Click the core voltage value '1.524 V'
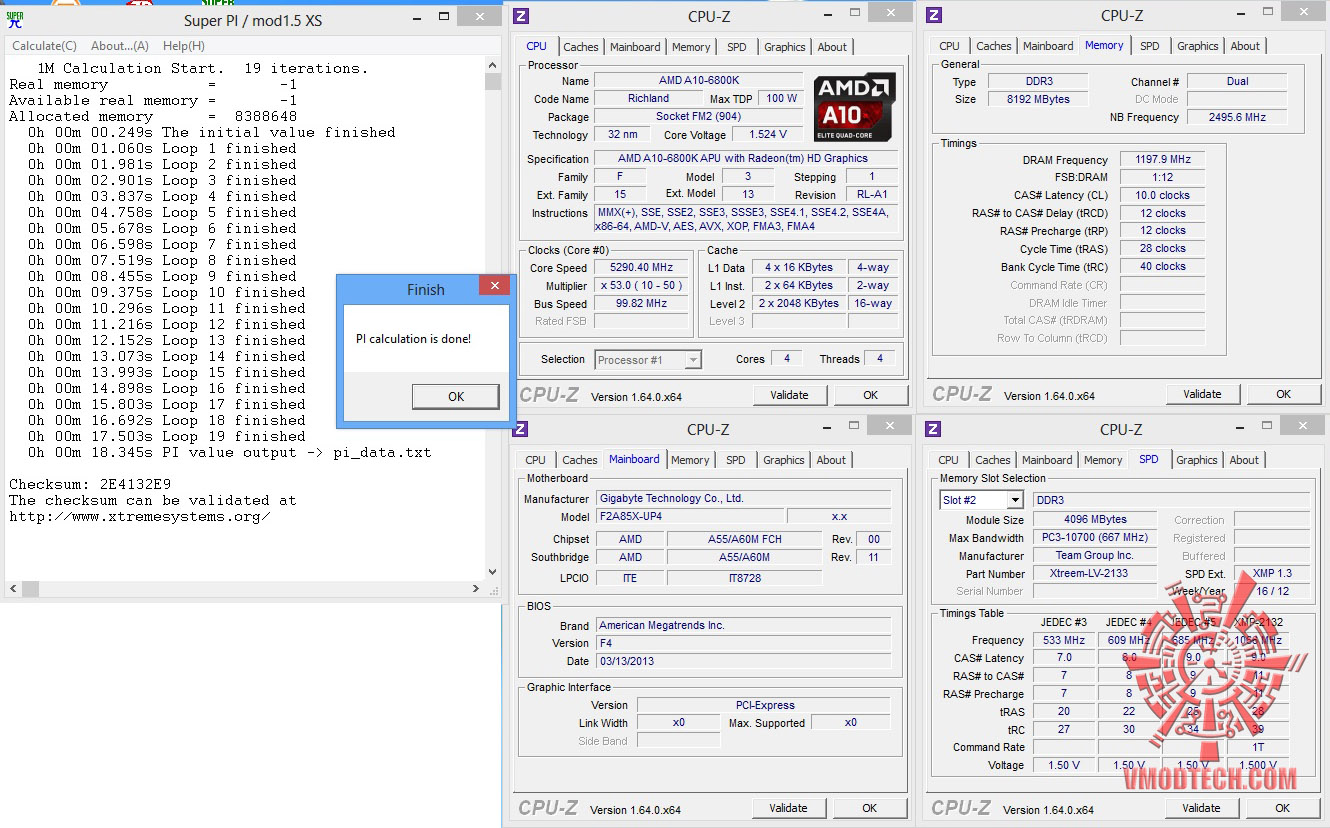The image size is (1330, 828). click(768, 135)
